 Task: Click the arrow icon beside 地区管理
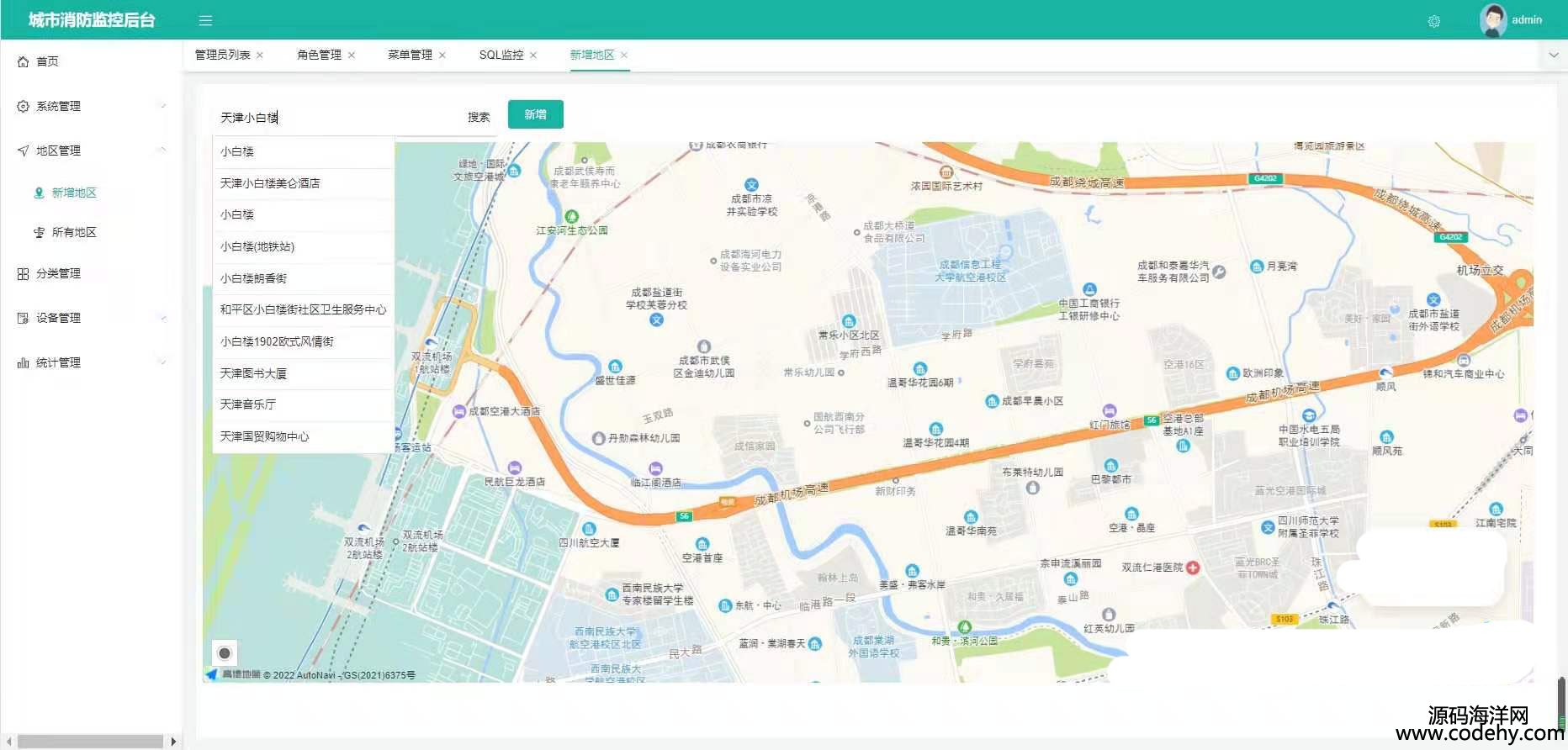23,151
